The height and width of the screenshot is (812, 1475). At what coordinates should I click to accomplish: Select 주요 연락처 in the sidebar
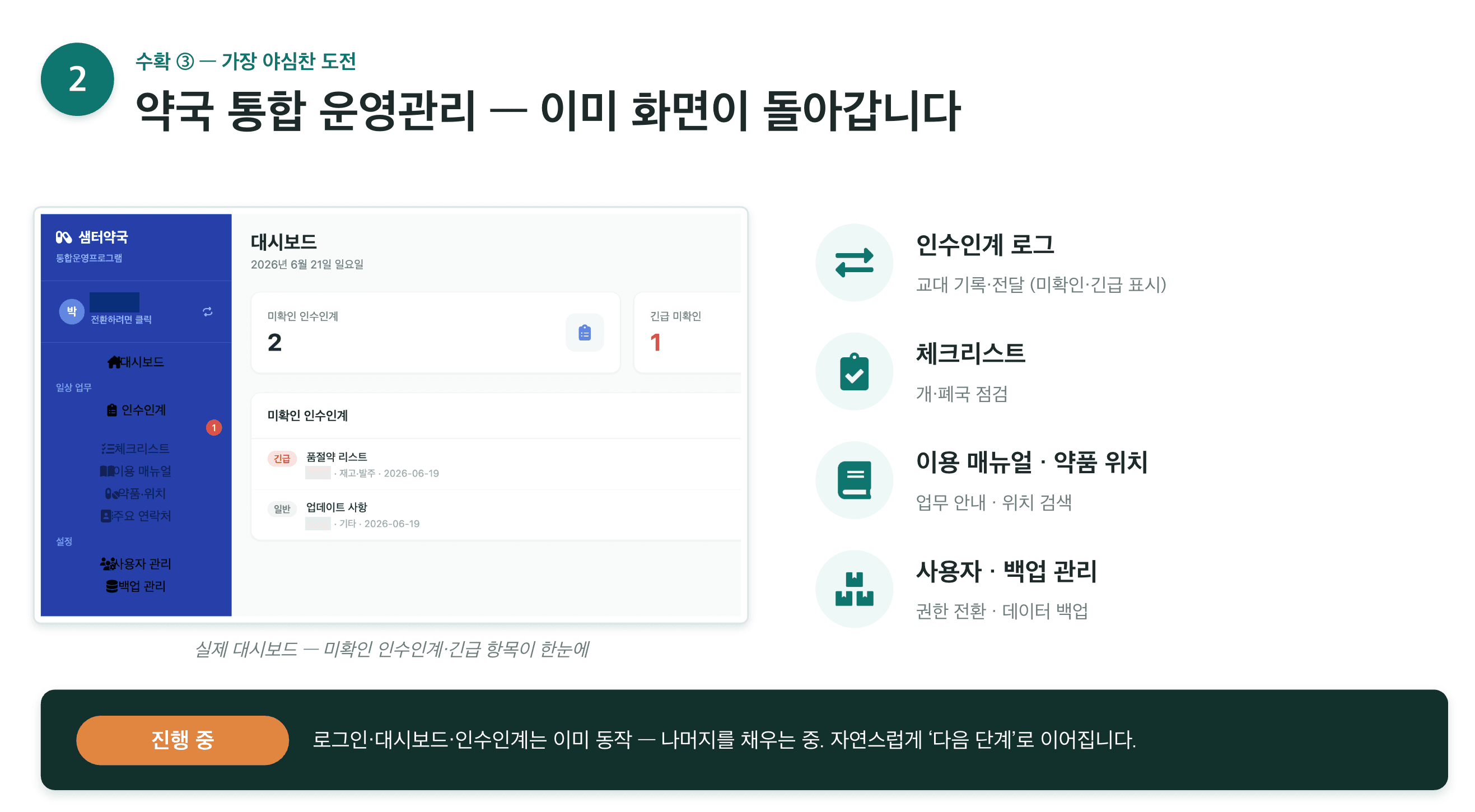[x=136, y=515]
